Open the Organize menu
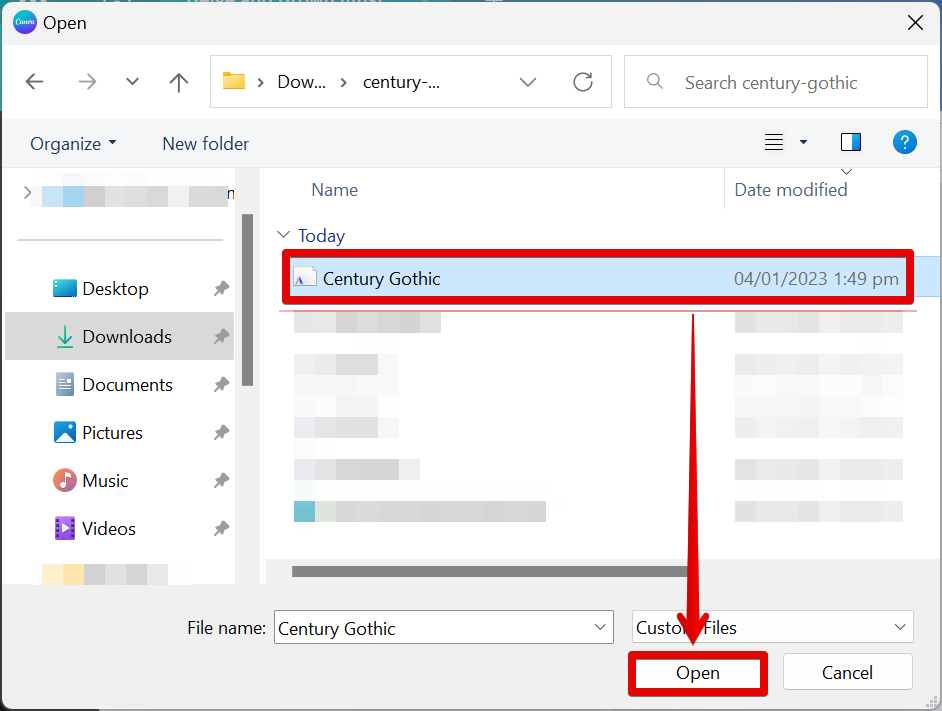The width and height of the screenshot is (942, 711). [x=73, y=143]
